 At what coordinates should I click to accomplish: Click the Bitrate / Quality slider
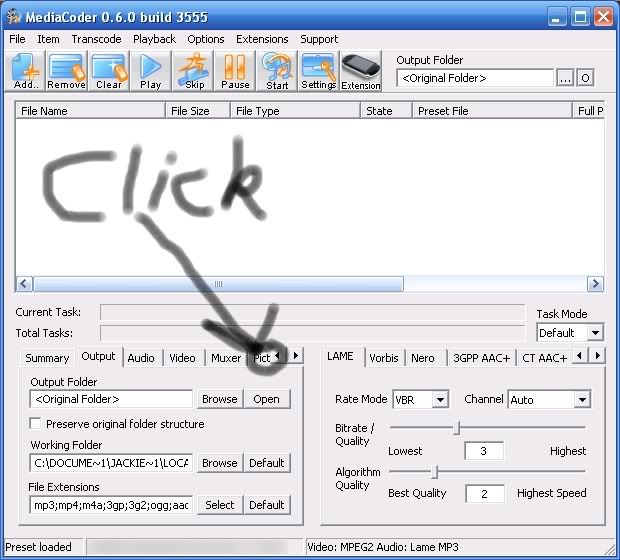458,428
